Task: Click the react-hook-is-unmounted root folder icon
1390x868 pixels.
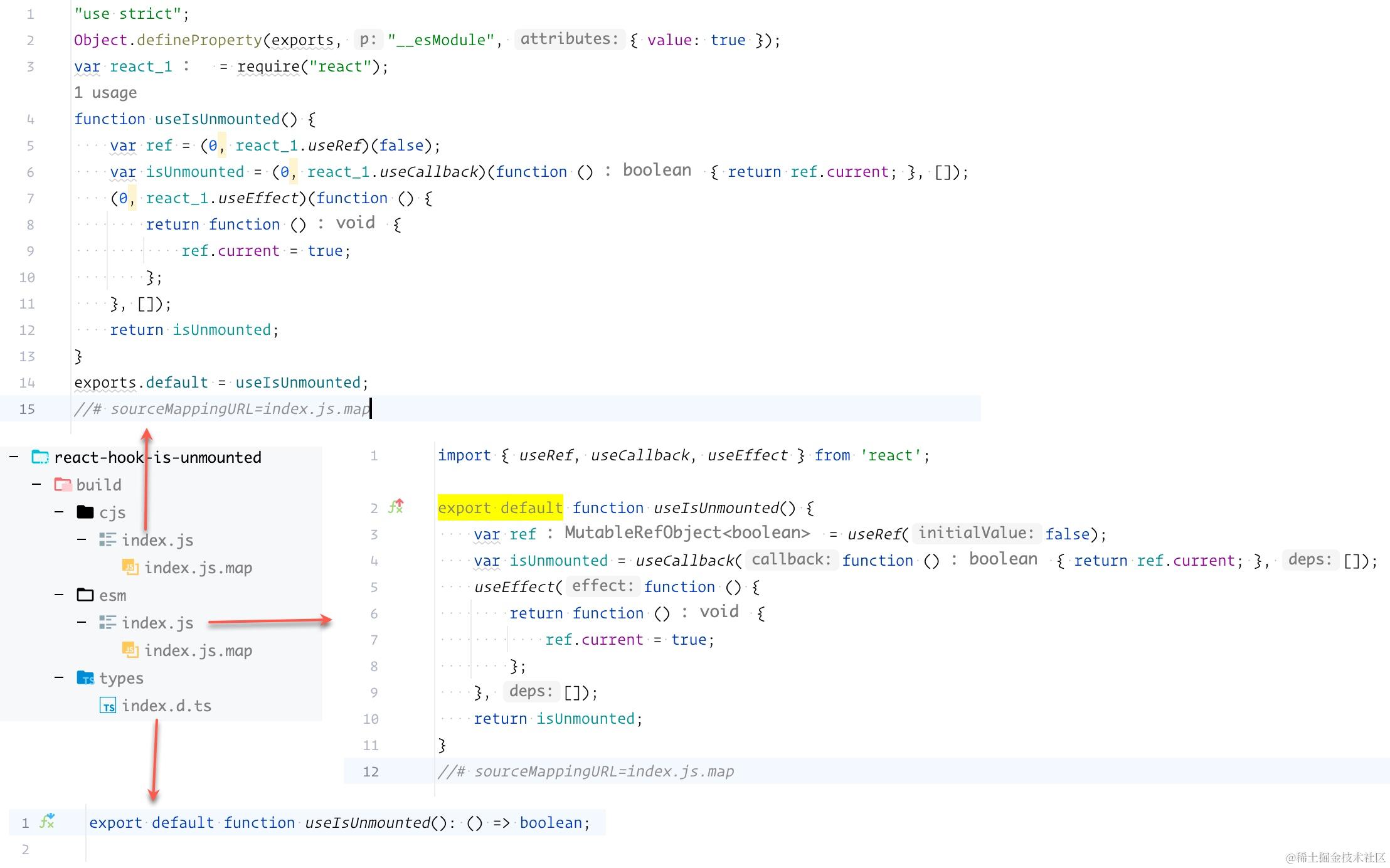Action: [40, 457]
